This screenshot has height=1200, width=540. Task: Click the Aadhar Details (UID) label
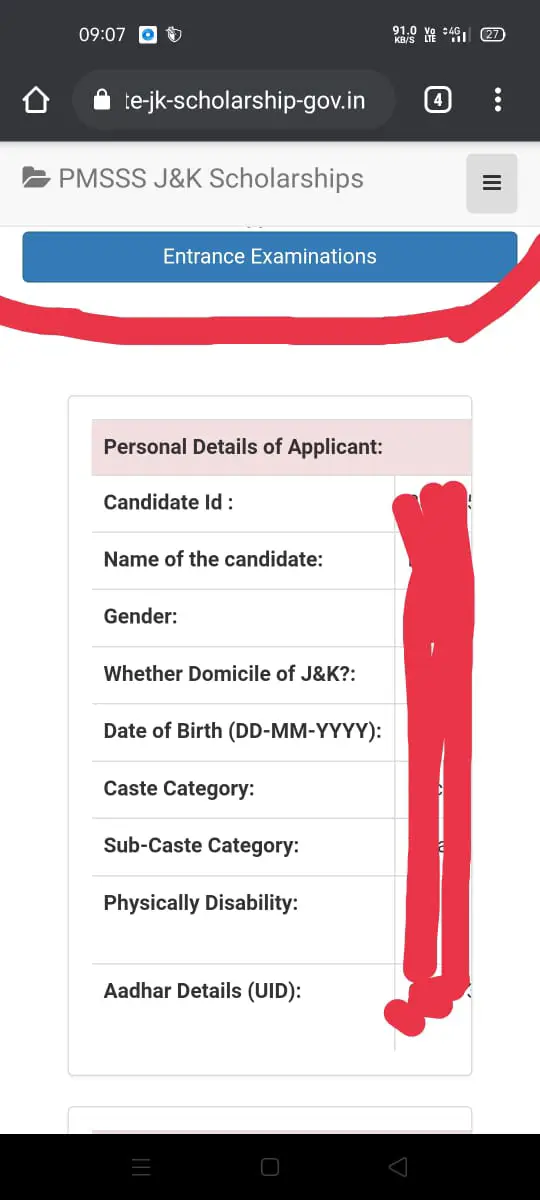pyautogui.click(x=203, y=991)
